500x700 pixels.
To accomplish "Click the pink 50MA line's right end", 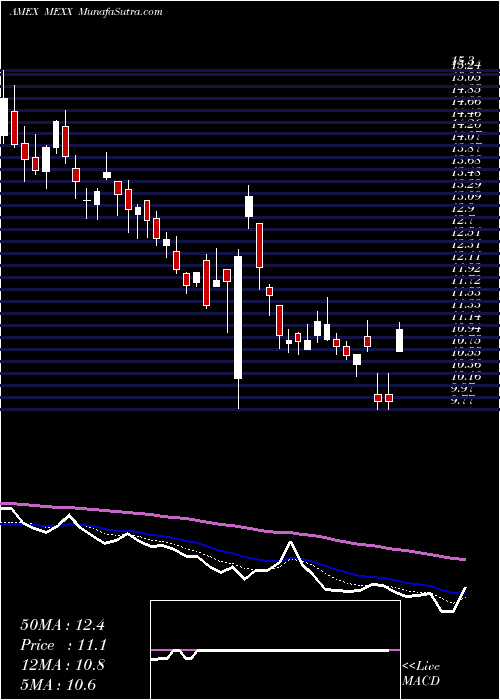I will click(465, 559).
